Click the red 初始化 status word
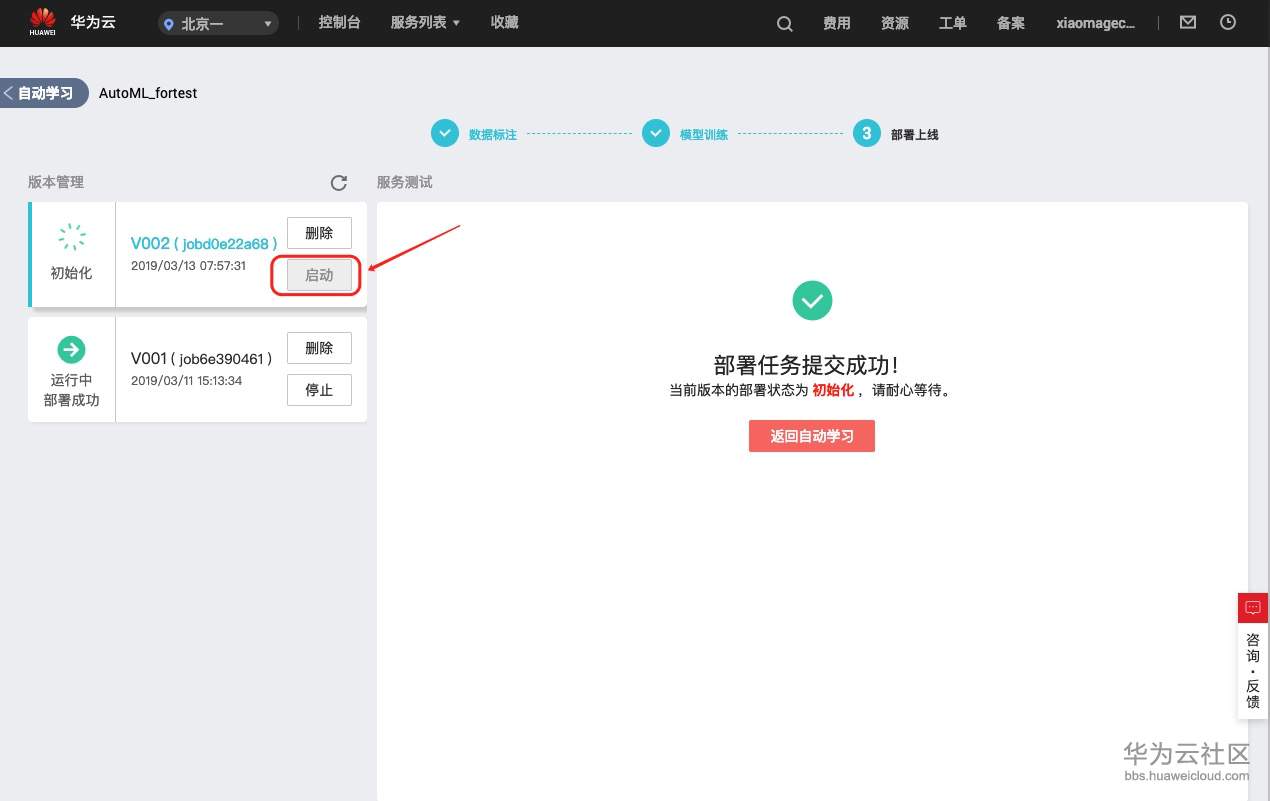 tap(833, 390)
